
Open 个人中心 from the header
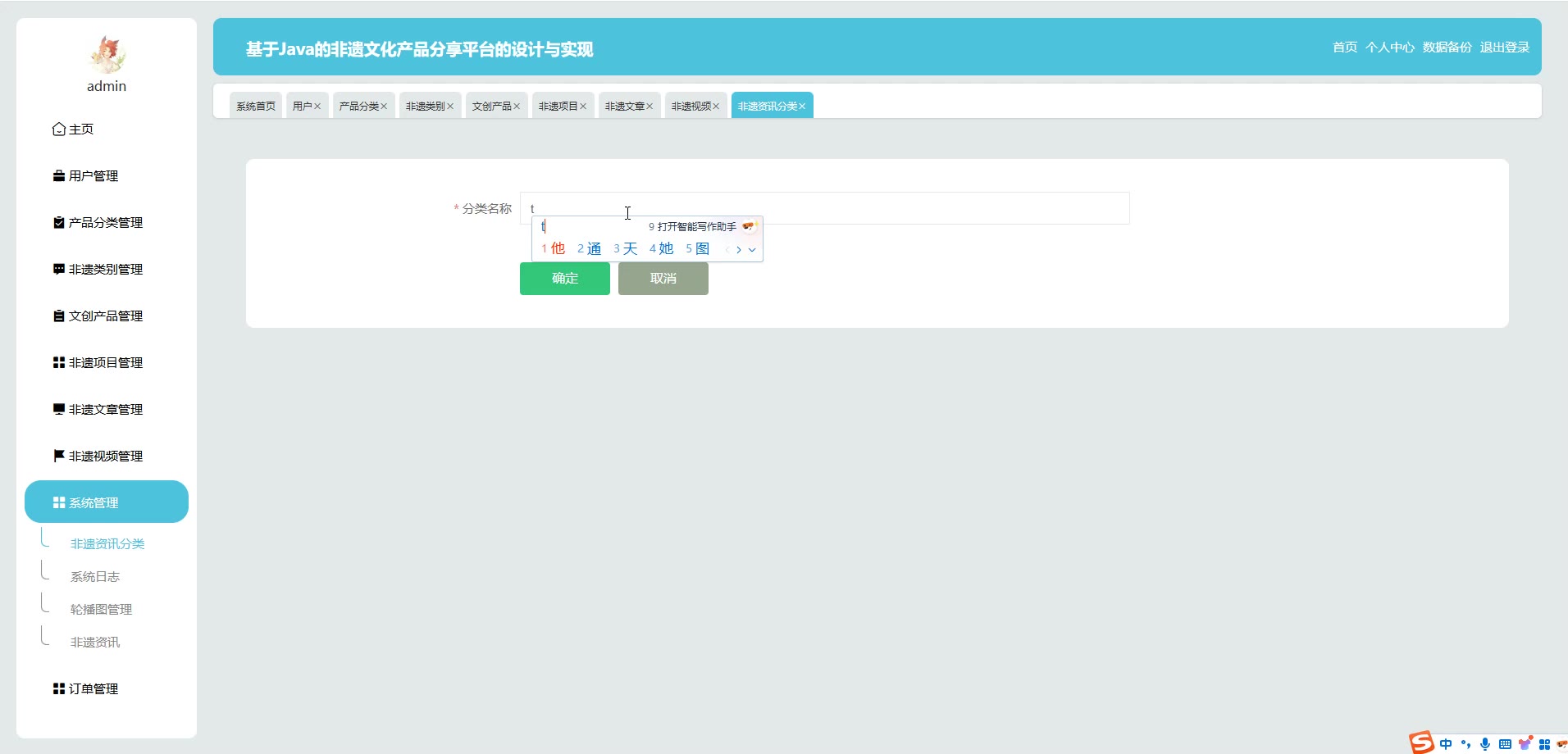pyautogui.click(x=1390, y=48)
